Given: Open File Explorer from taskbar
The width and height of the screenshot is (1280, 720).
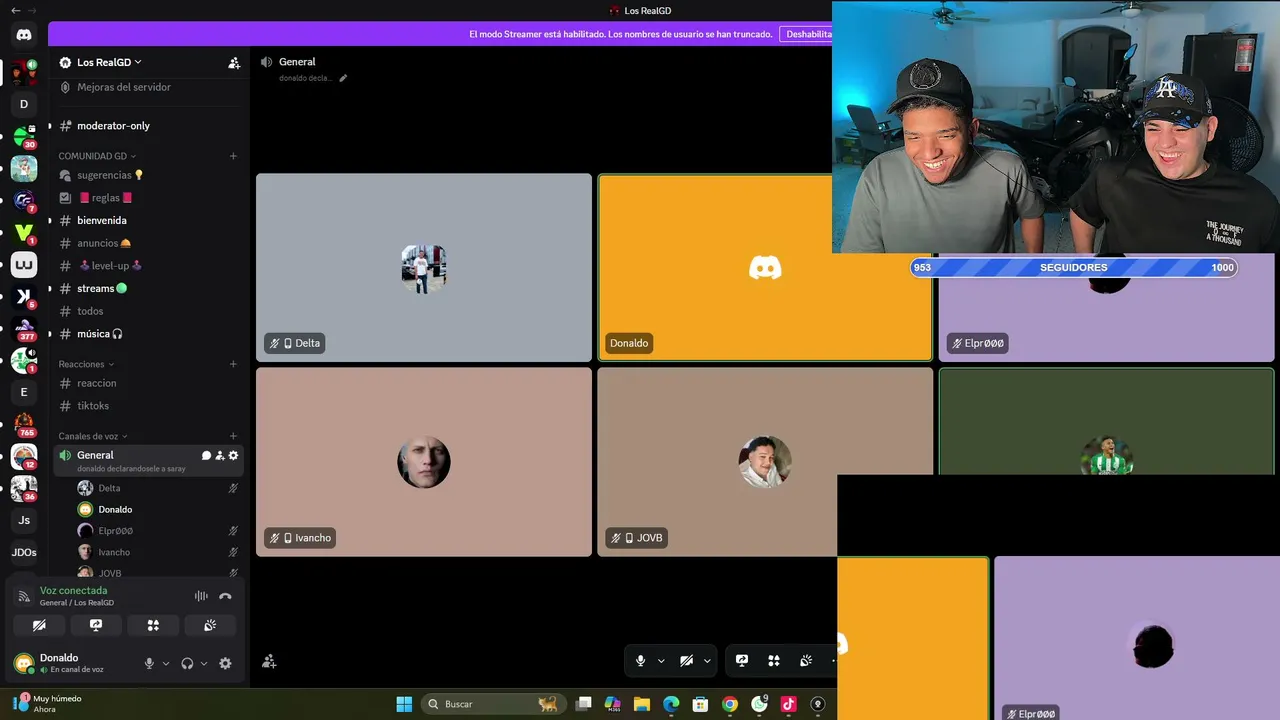Looking at the screenshot, I should coord(642,704).
